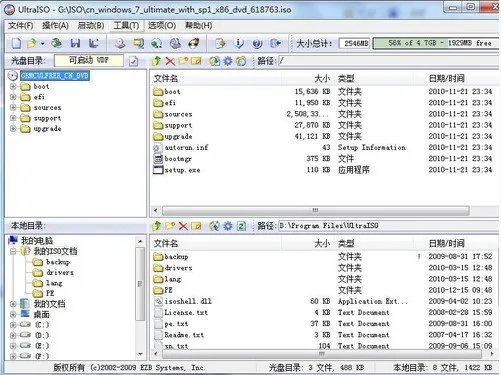This screenshot has height=375, width=501.
Task: Click the blue gear settings icon in disc pane
Action: [228, 61]
